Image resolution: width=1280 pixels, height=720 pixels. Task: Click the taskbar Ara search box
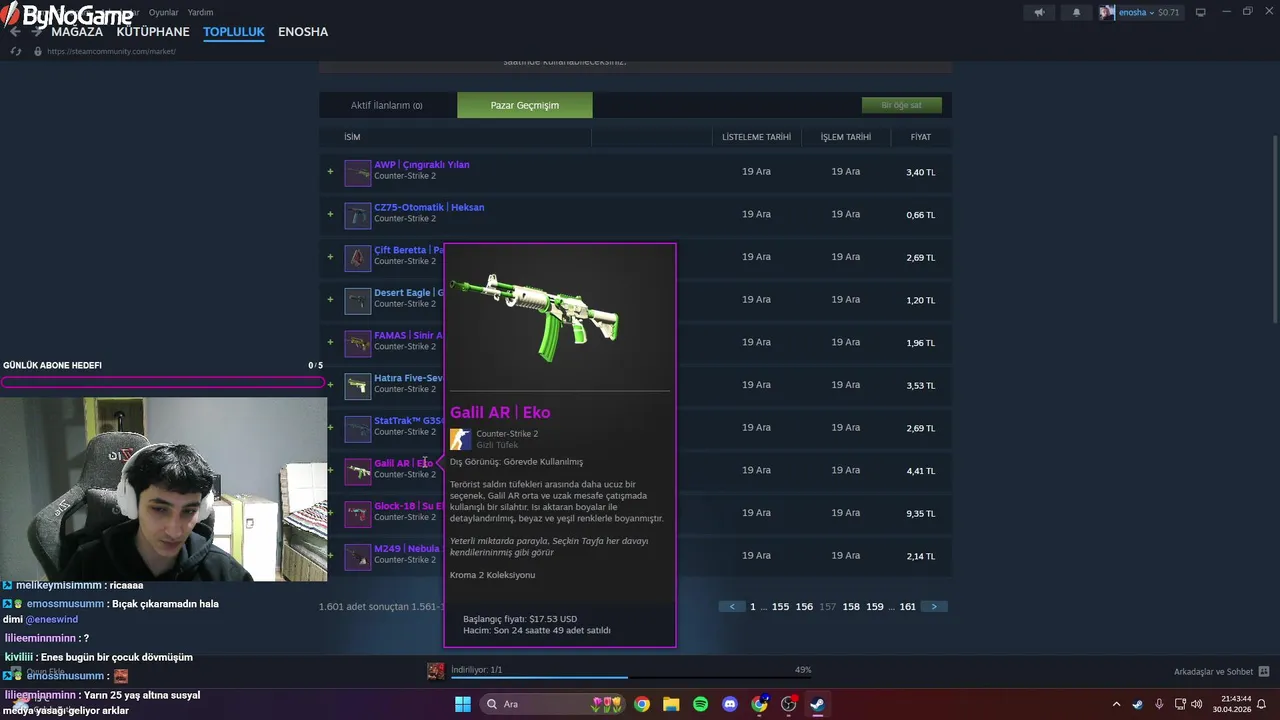[x=552, y=704]
